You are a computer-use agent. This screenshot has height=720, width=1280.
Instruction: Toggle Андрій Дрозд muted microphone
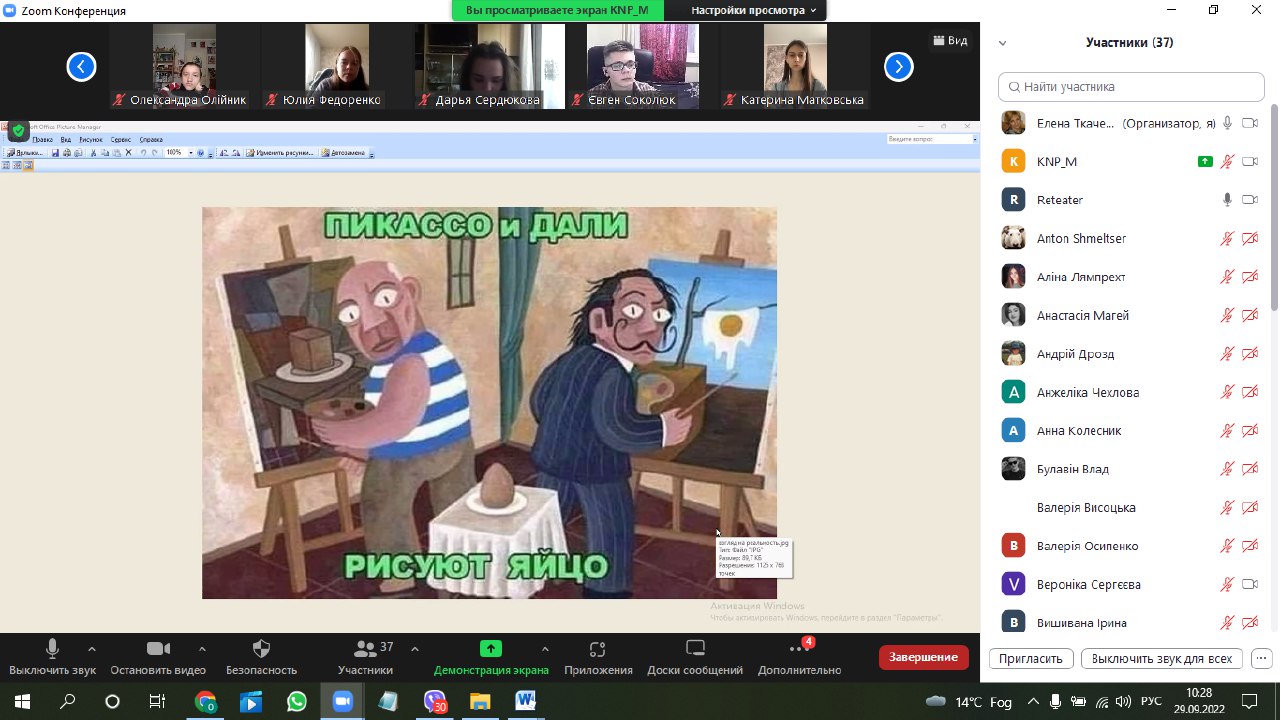pyautogui.click(x=1227, y=354)
